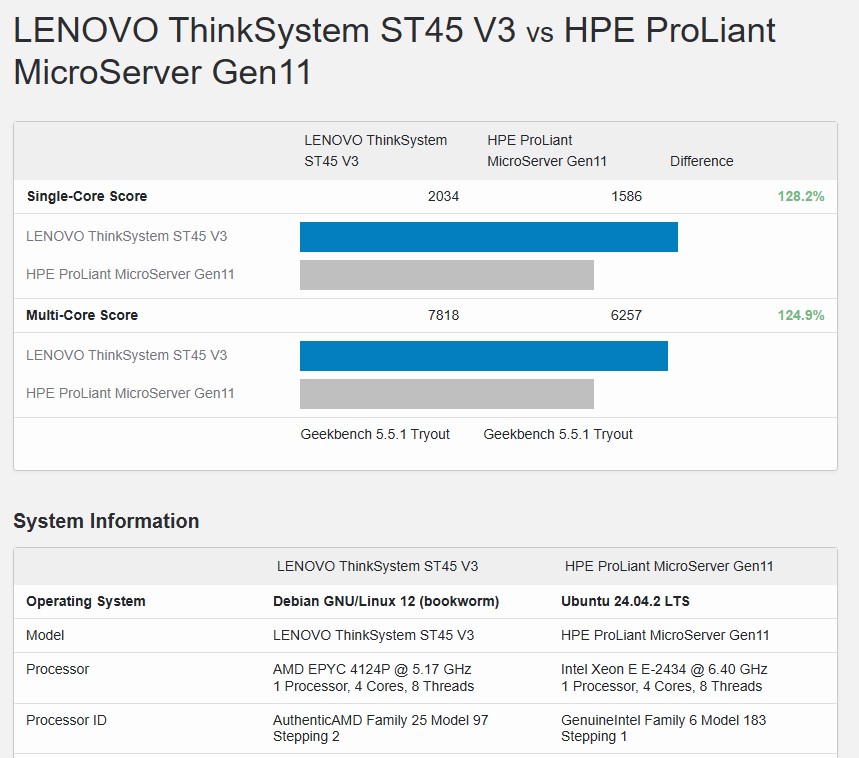Click the blue Lenovo multi-core score bar
Screen dimensions: 859x758
click(x=484, y=356)
